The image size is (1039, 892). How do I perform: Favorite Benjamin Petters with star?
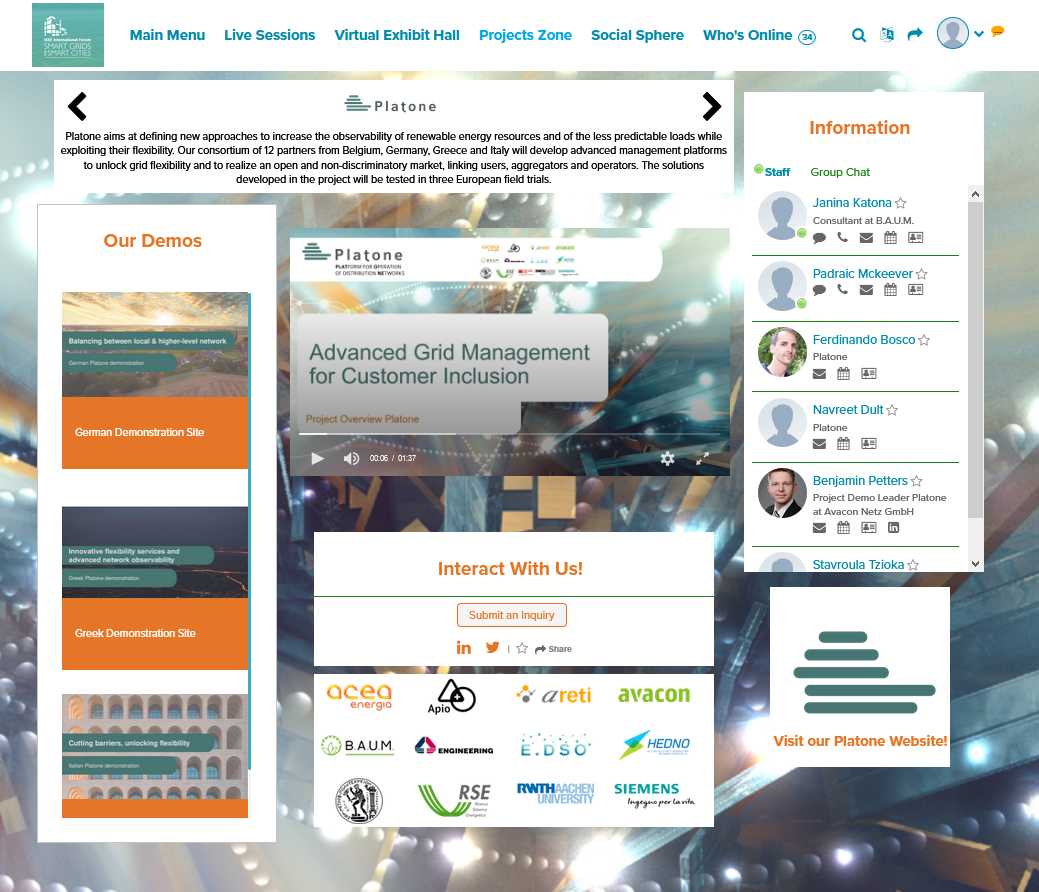point(916,481)
